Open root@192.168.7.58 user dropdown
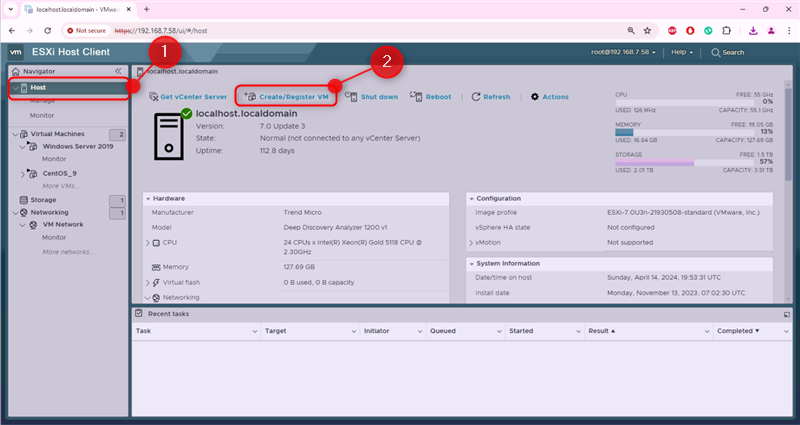 point(623,52)
